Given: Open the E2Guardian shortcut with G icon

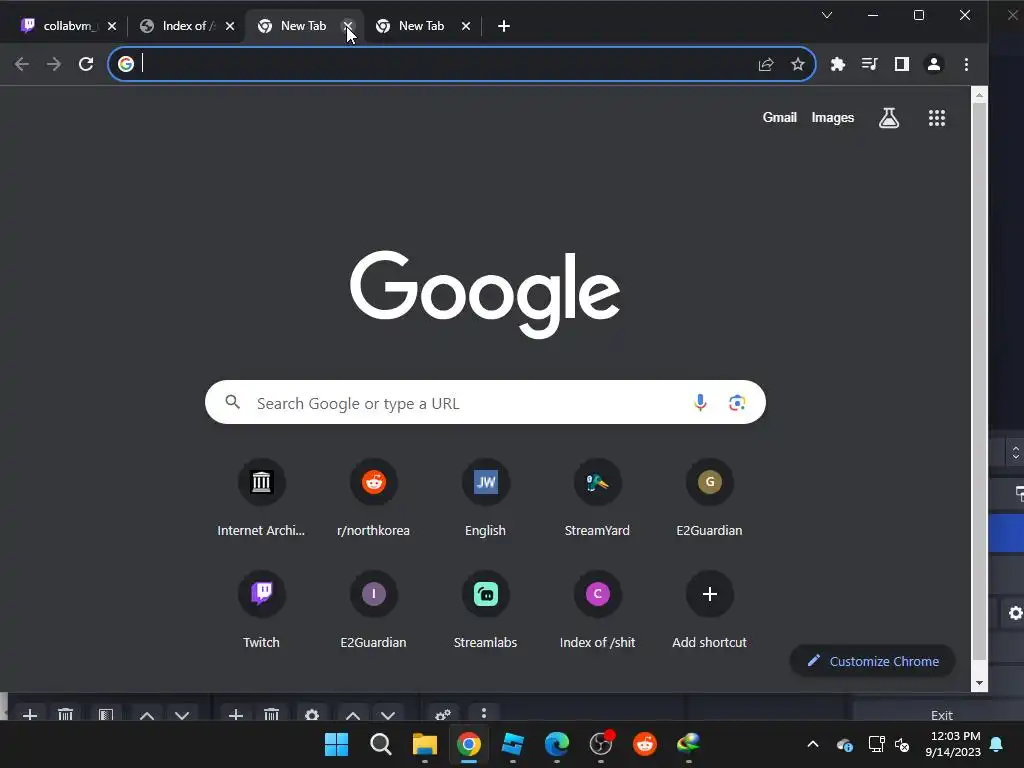Looking at the screenshot, I should tap(709, 498).
